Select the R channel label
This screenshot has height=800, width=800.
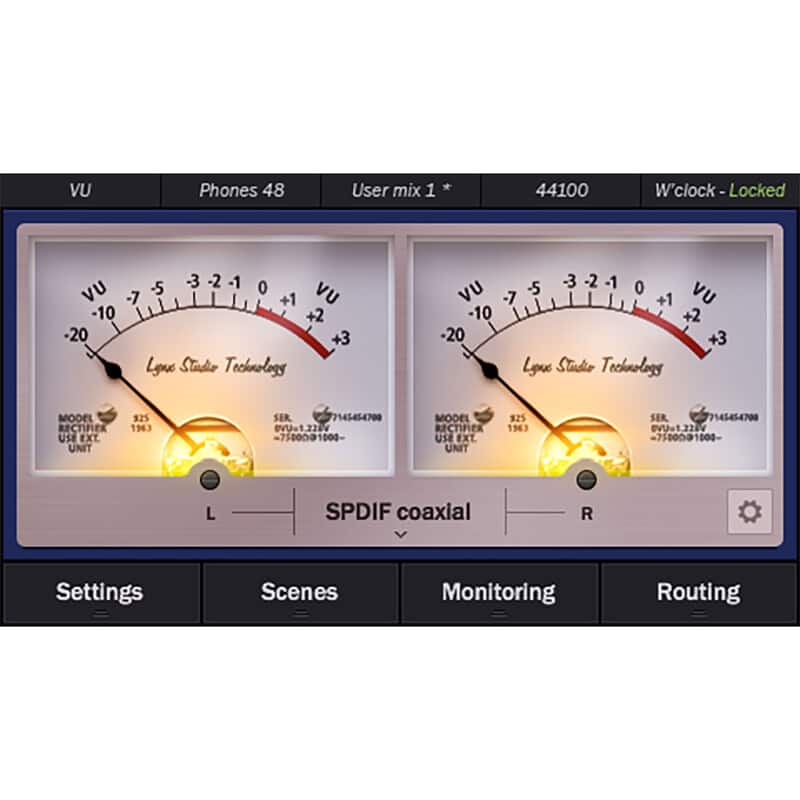[x=587, y=515]
